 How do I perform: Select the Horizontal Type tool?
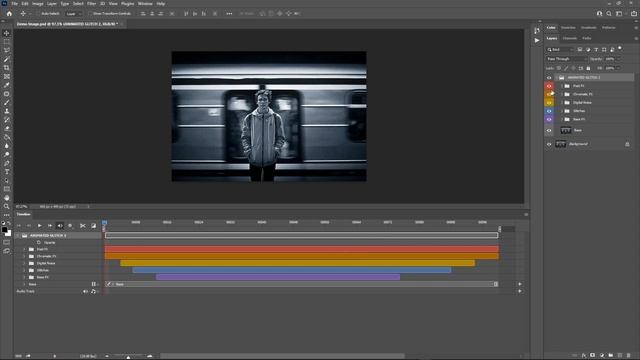pyautogui.click(x=7, y=172)
